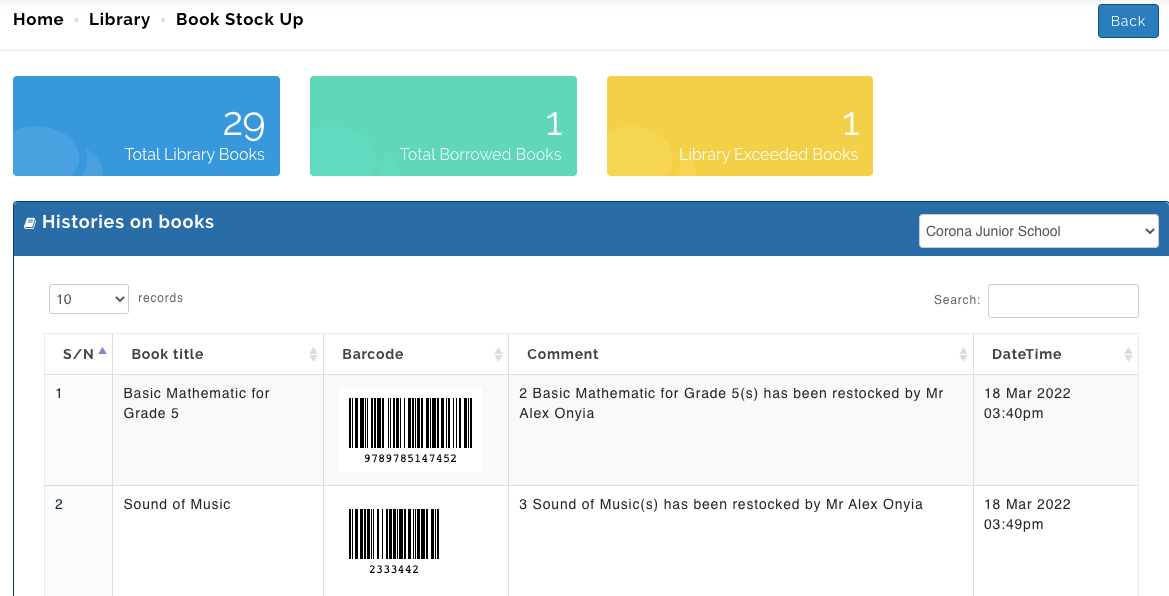Sort by the Book title column
This screenshot has height=596, width=1169.
[218, 354]
